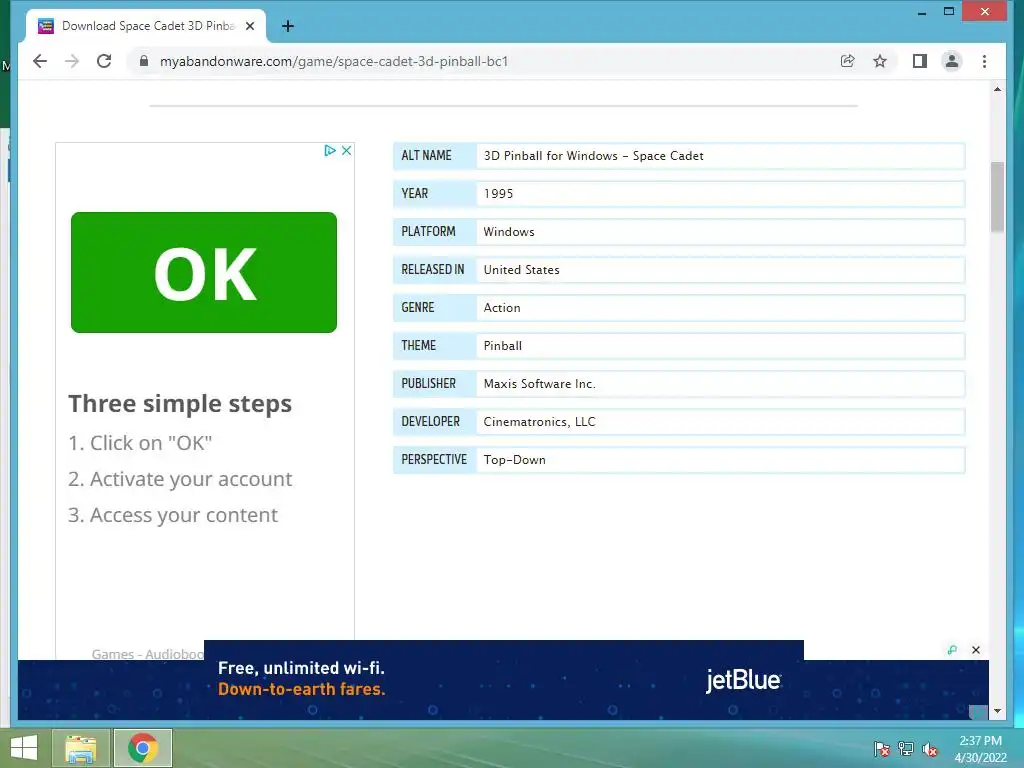The width and height of the screenshot is (1024, 768).
Task: Go back with the browser back arrow
Action: coord(40,61)
